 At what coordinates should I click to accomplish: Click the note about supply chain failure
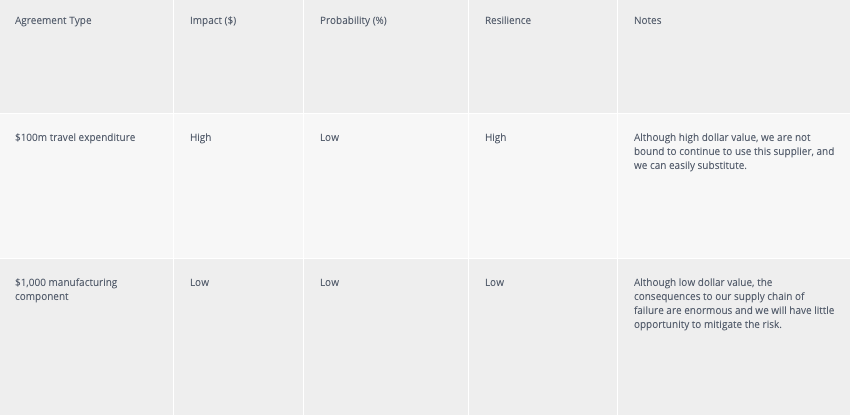click(734, 303)
